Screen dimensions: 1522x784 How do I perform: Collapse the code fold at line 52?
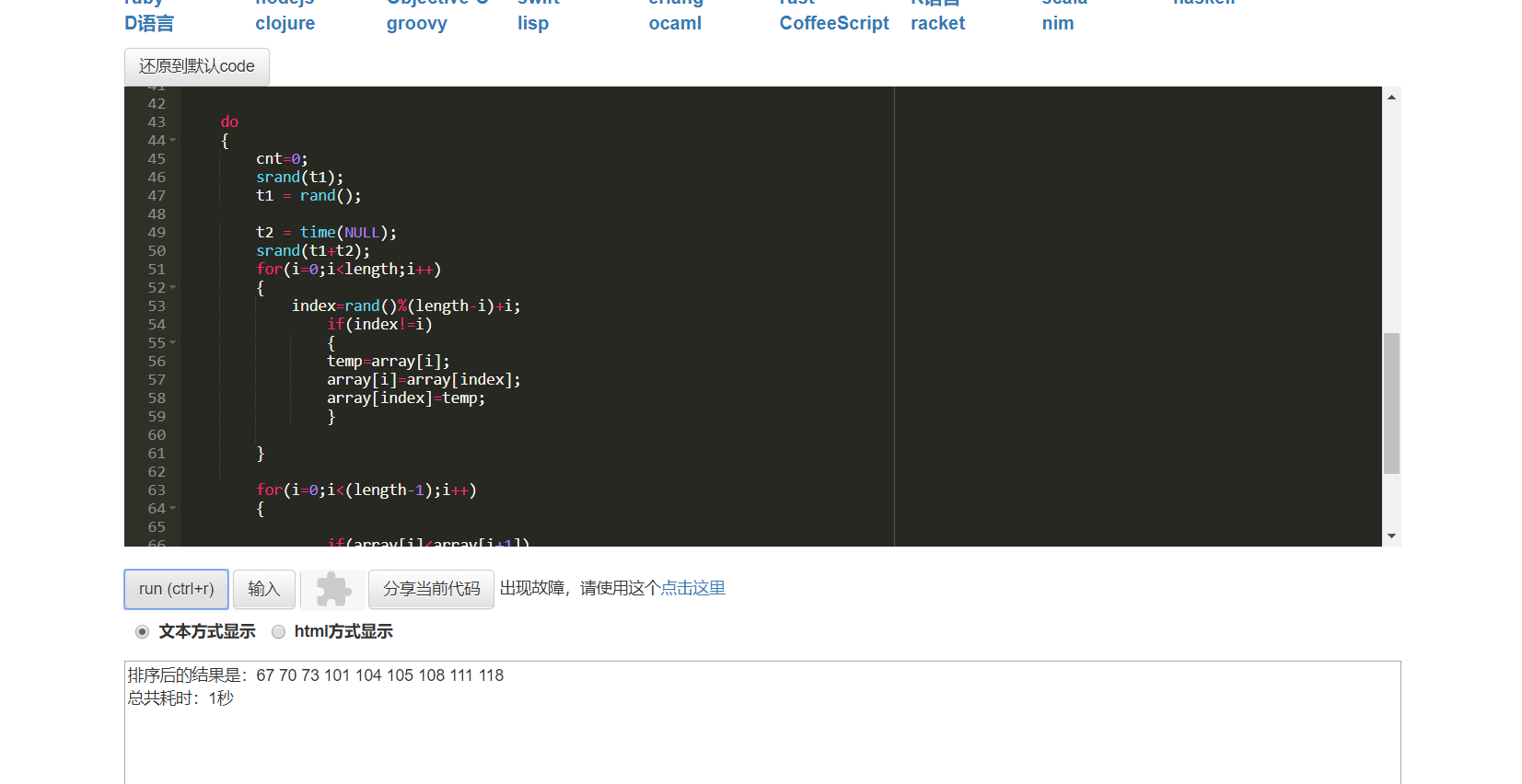(172, 288)
